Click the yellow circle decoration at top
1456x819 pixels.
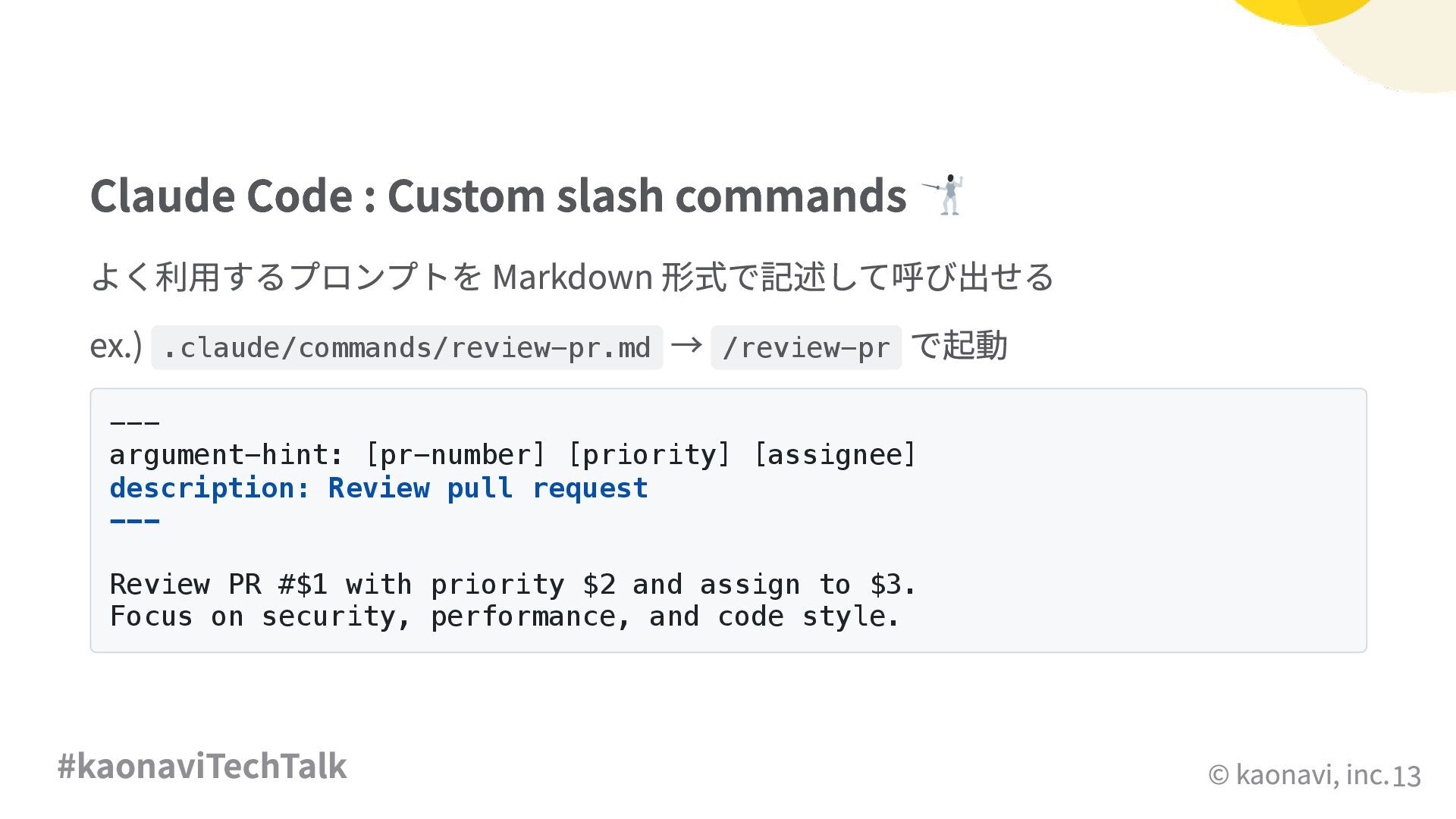point(1301,9)
